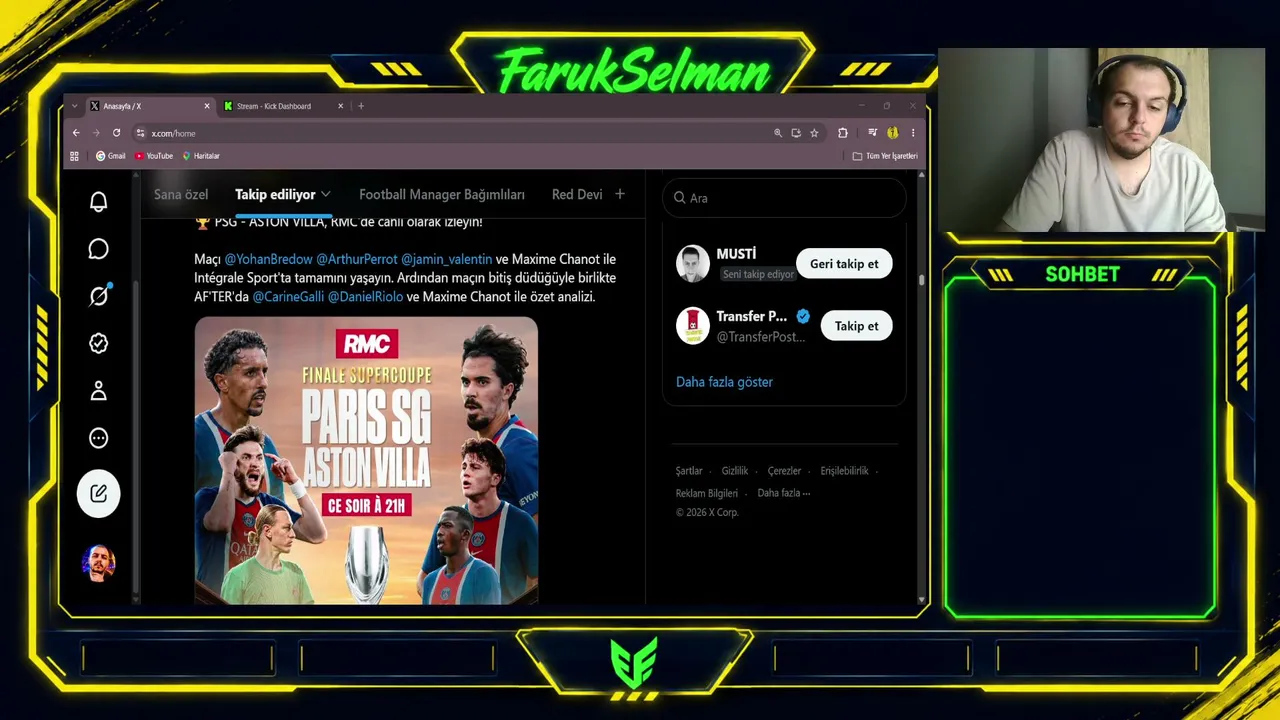Compose a new post with the pencil button
This screenshot has height=720, width=1280.
click(98, 493)
